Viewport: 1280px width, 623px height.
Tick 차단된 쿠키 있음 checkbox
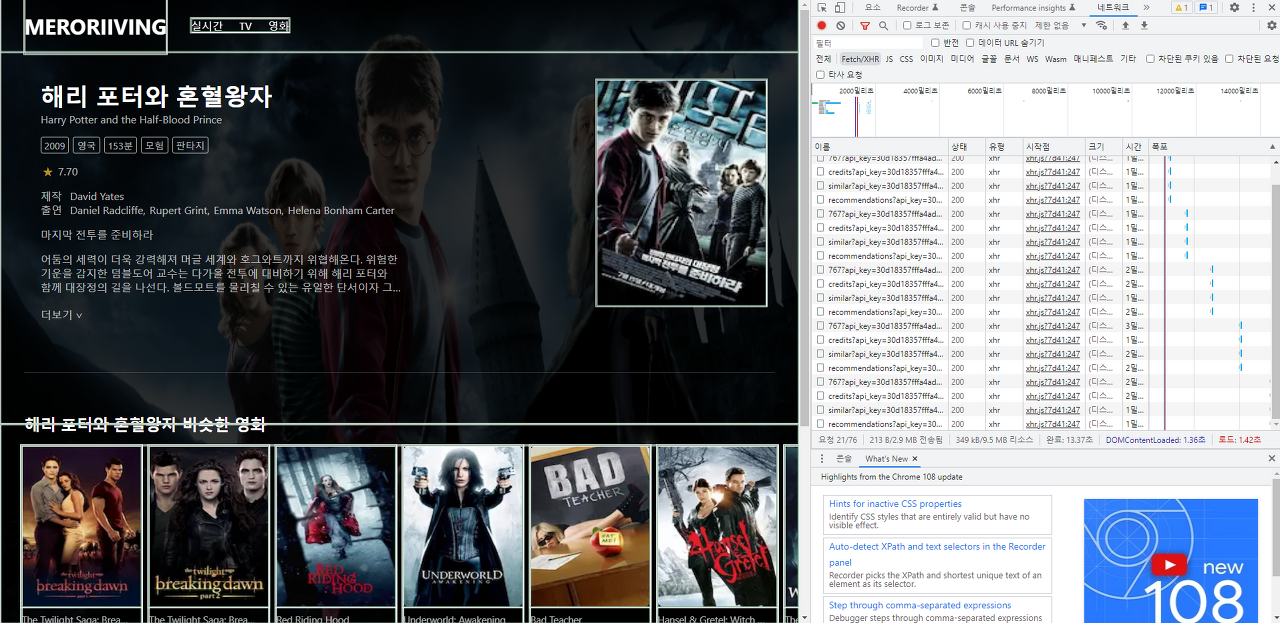(x=1150, y=59)
